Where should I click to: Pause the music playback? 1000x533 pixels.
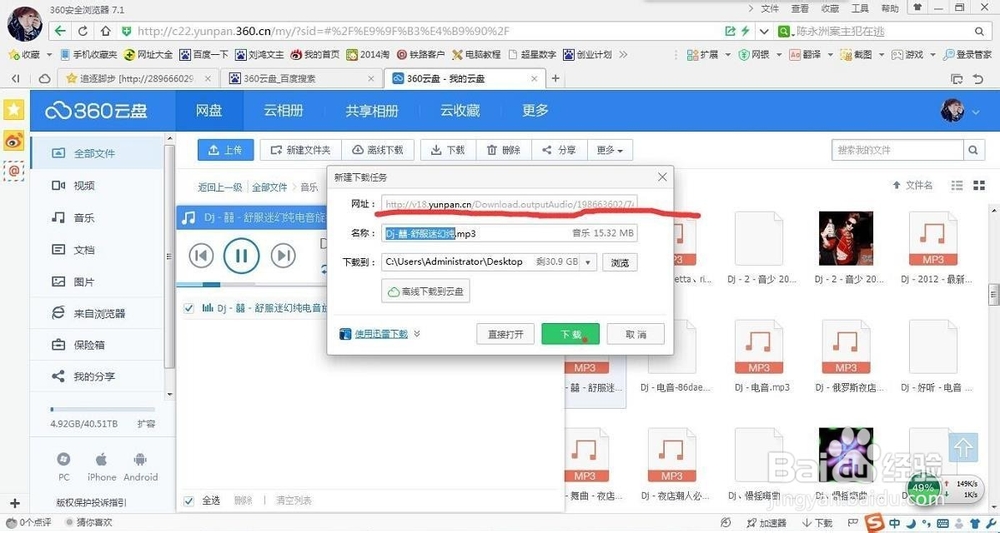click(x=241, y=256)
